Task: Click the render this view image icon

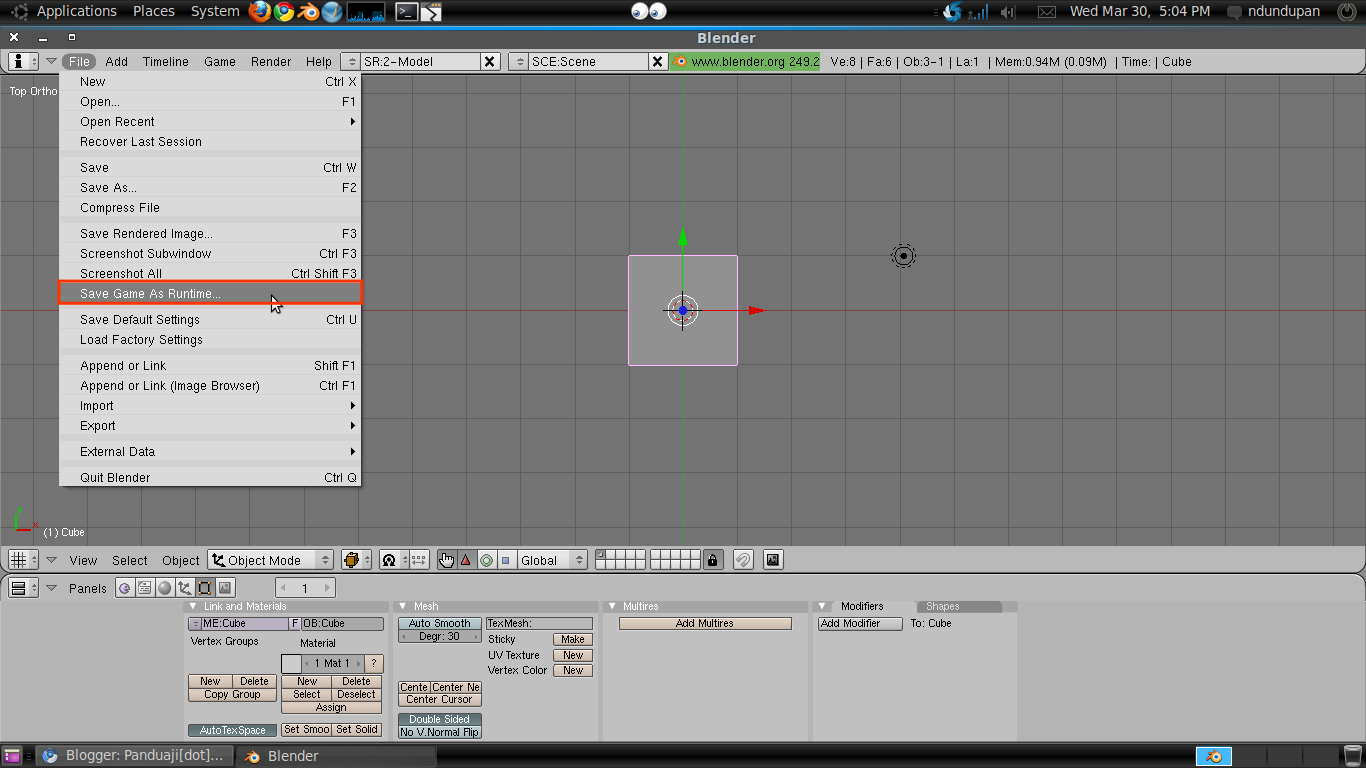Action: [773, 560]
